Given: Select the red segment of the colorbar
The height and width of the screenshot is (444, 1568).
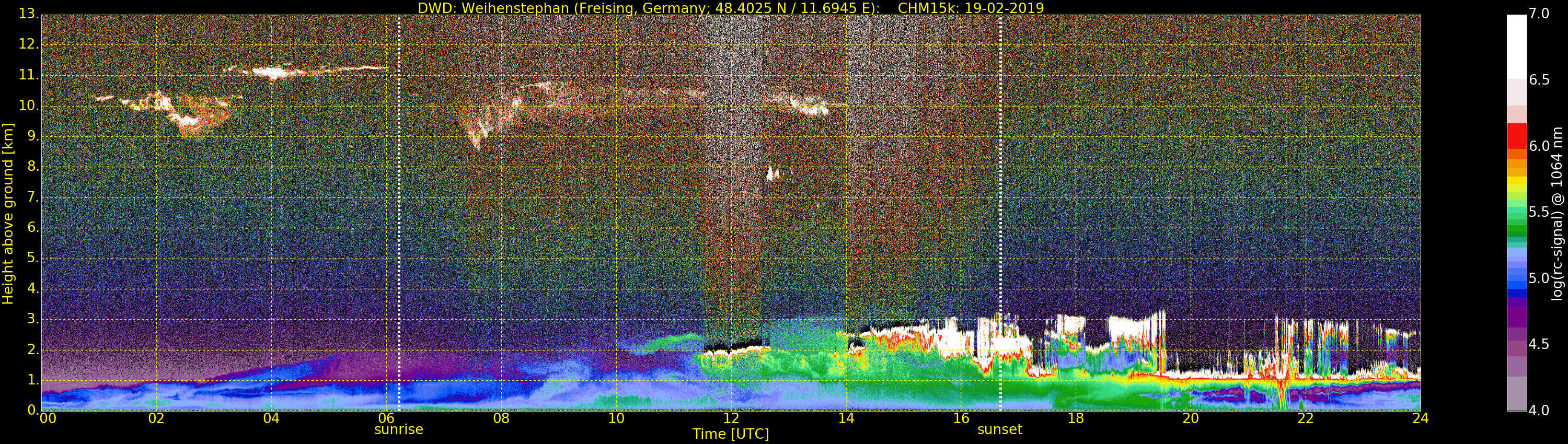Looking at the screenshot, I should 1516,136.
